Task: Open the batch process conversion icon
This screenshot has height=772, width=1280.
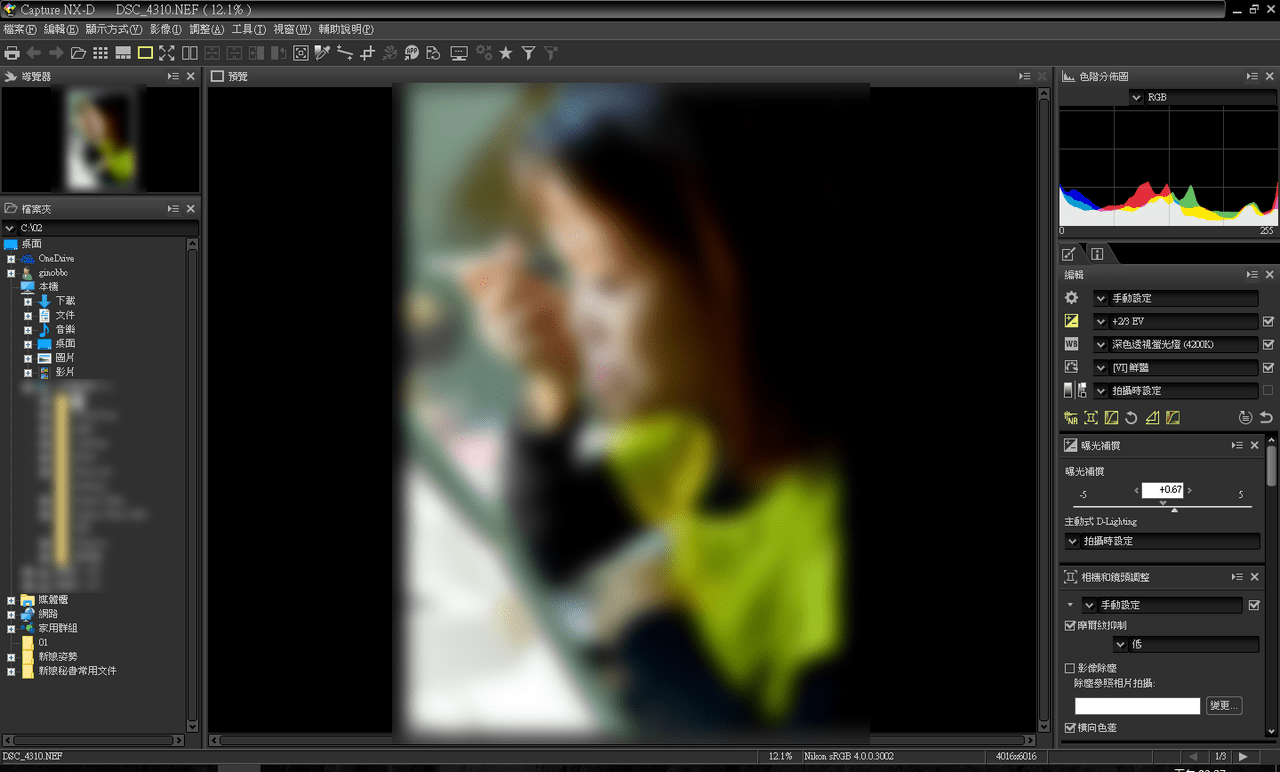Action: coord(434,53)
